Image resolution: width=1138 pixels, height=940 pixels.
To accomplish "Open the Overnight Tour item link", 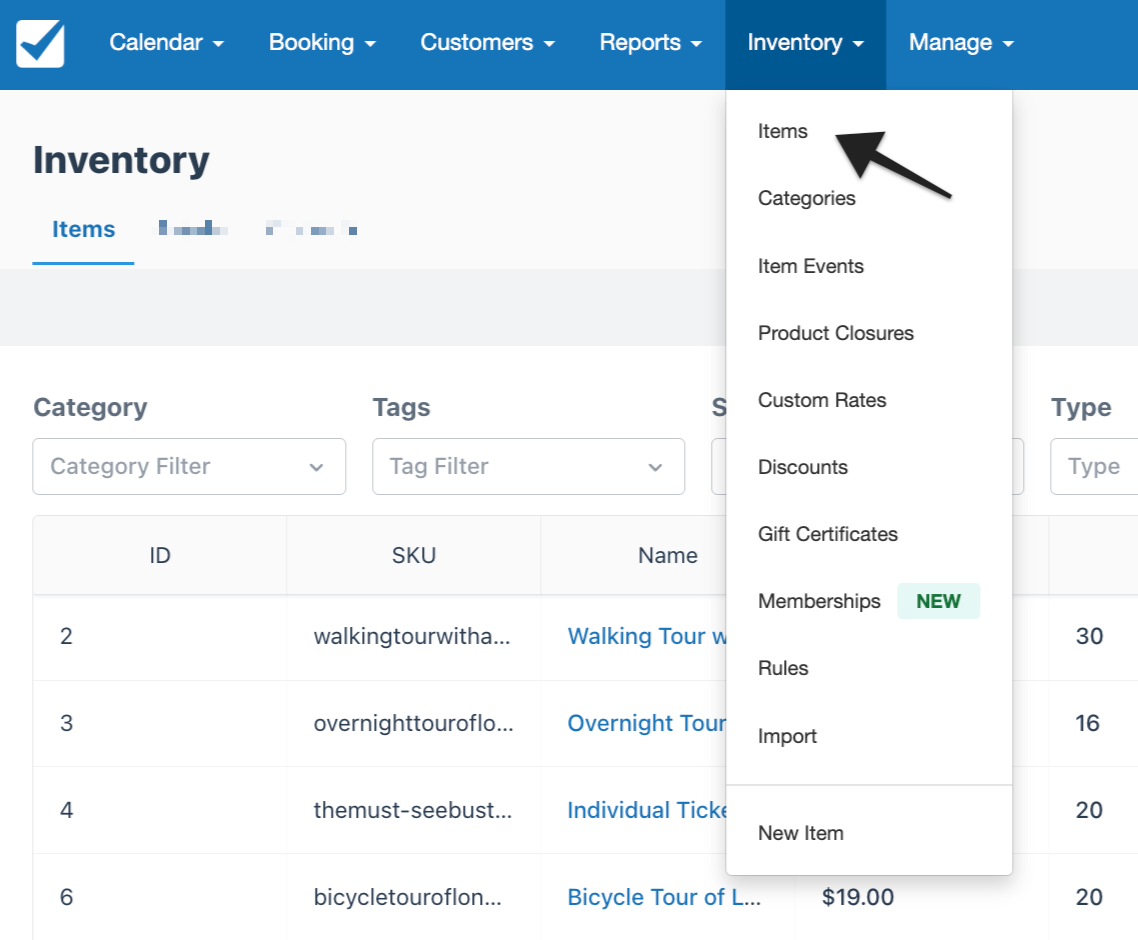I will (647, 724).
